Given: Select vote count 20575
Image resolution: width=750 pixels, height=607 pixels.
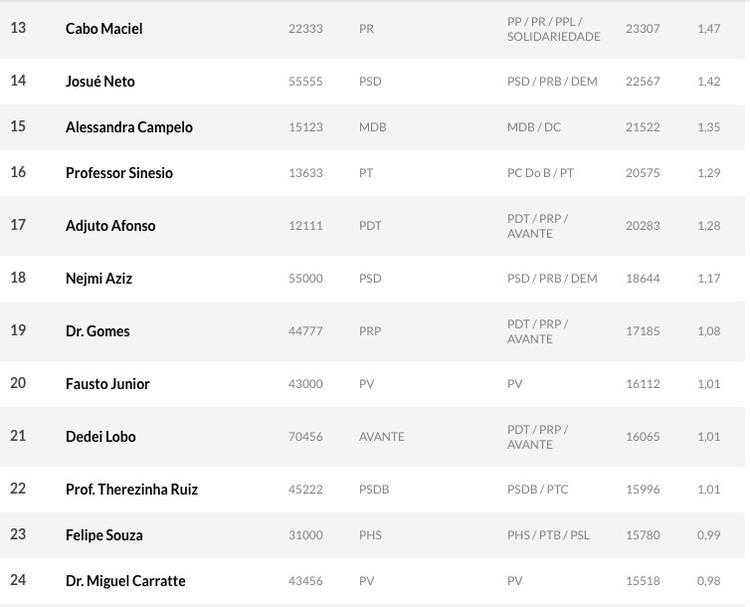Looking at the screenshot, I should pos(643,173).
